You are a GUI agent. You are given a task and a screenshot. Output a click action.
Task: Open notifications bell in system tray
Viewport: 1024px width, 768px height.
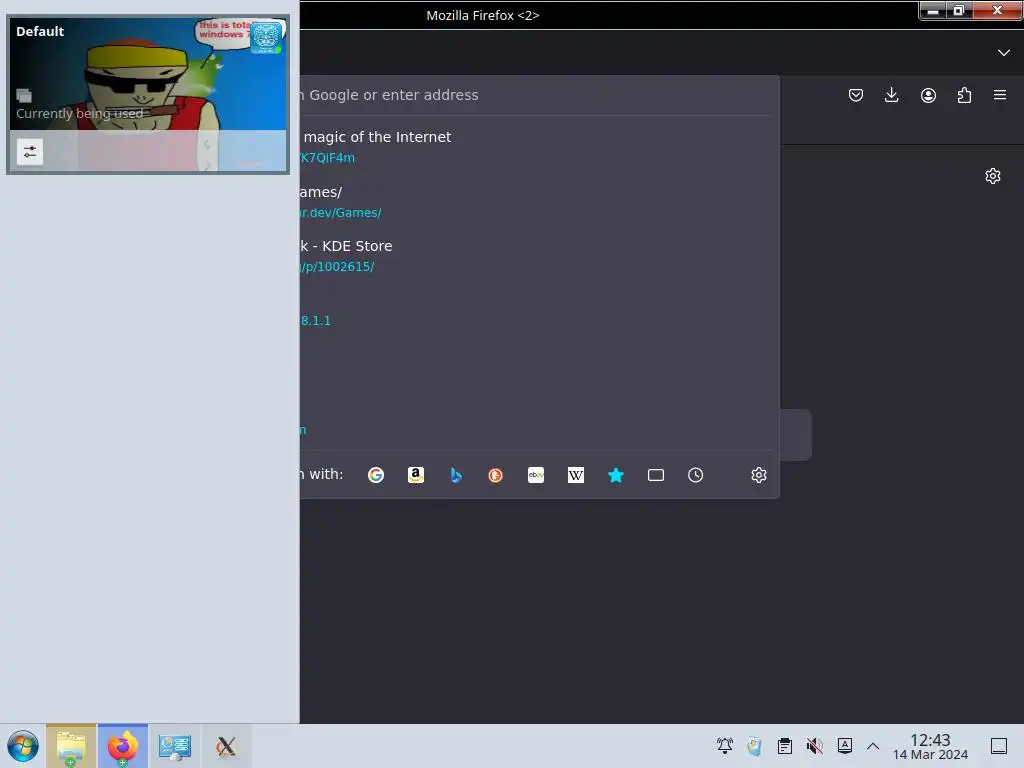[724, 745]
